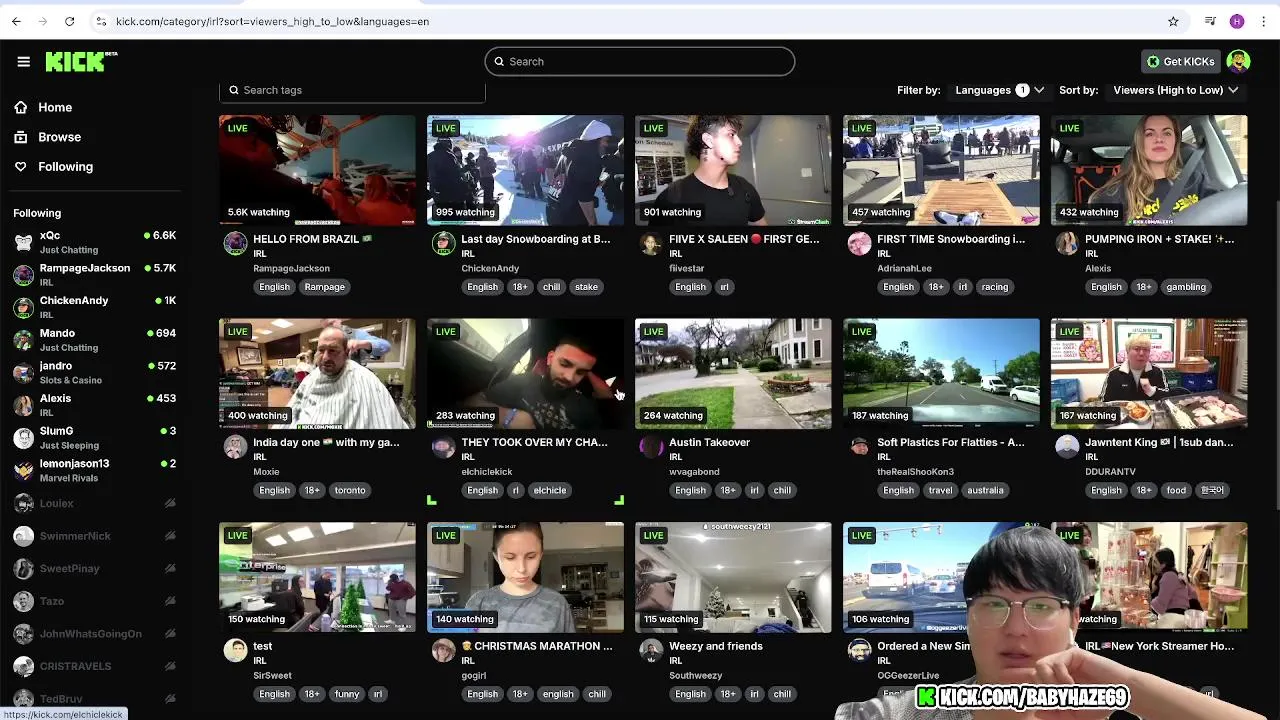This screenshot has width=1280, height=720.
Task: Click gogirl avatar under Christmas Marathon stream
Action: [443, 651]
